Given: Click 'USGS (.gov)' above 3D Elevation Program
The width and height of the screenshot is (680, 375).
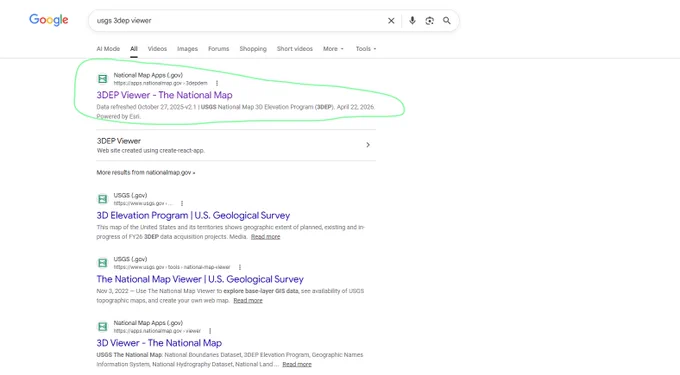Looking at the screenshot, I should 130,195.
